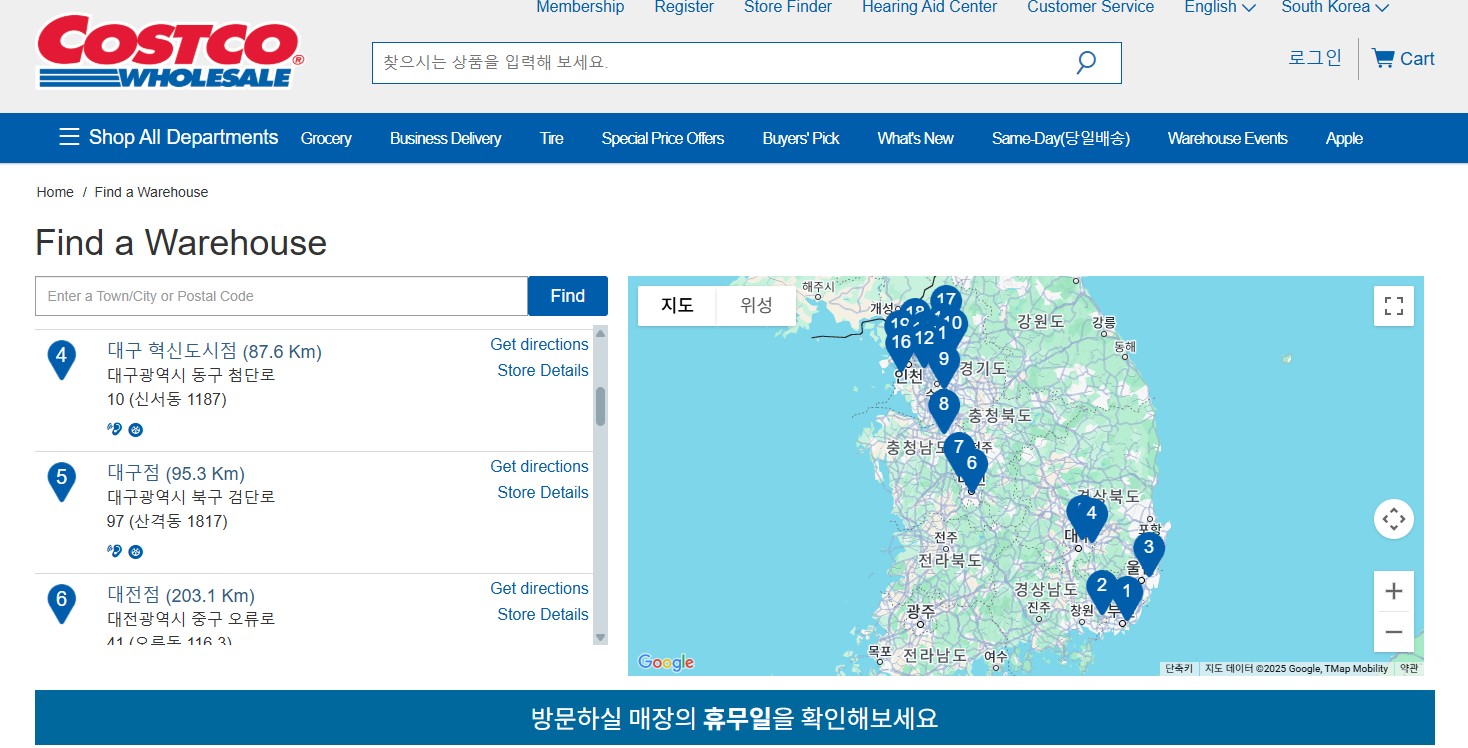Open Warehouse Events menu item
This screenshot has width=1468, height=748.
(x=1228, y=138)
